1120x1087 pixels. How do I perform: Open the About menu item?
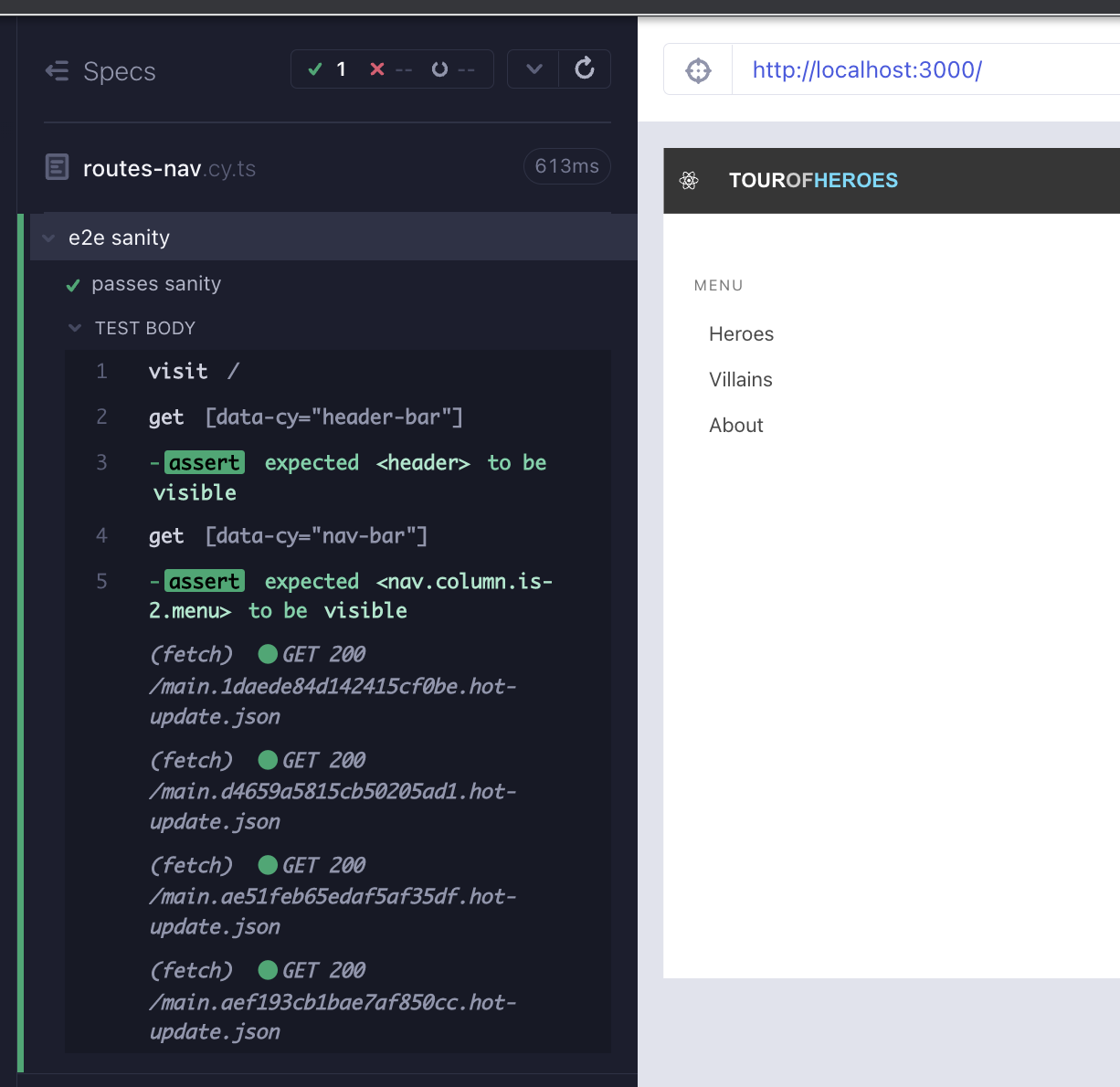736,426
